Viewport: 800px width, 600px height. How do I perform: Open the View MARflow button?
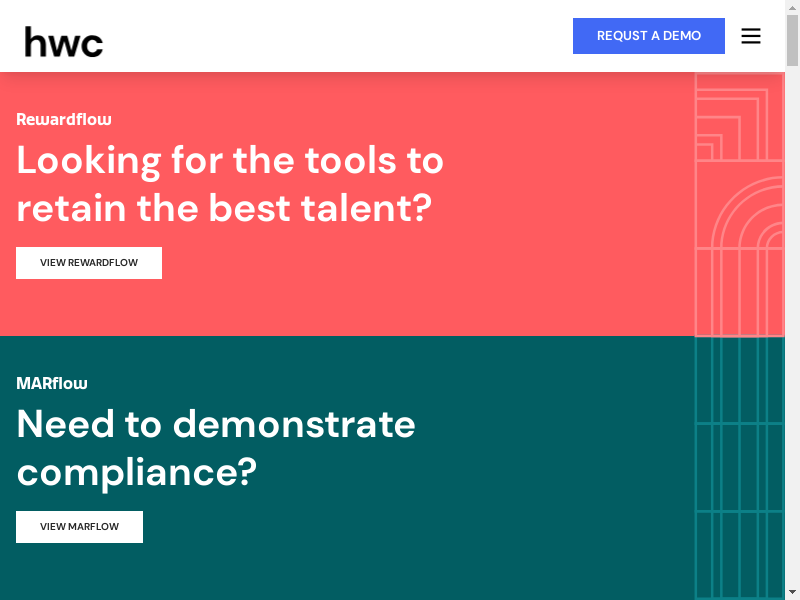[x=79, y=527]
